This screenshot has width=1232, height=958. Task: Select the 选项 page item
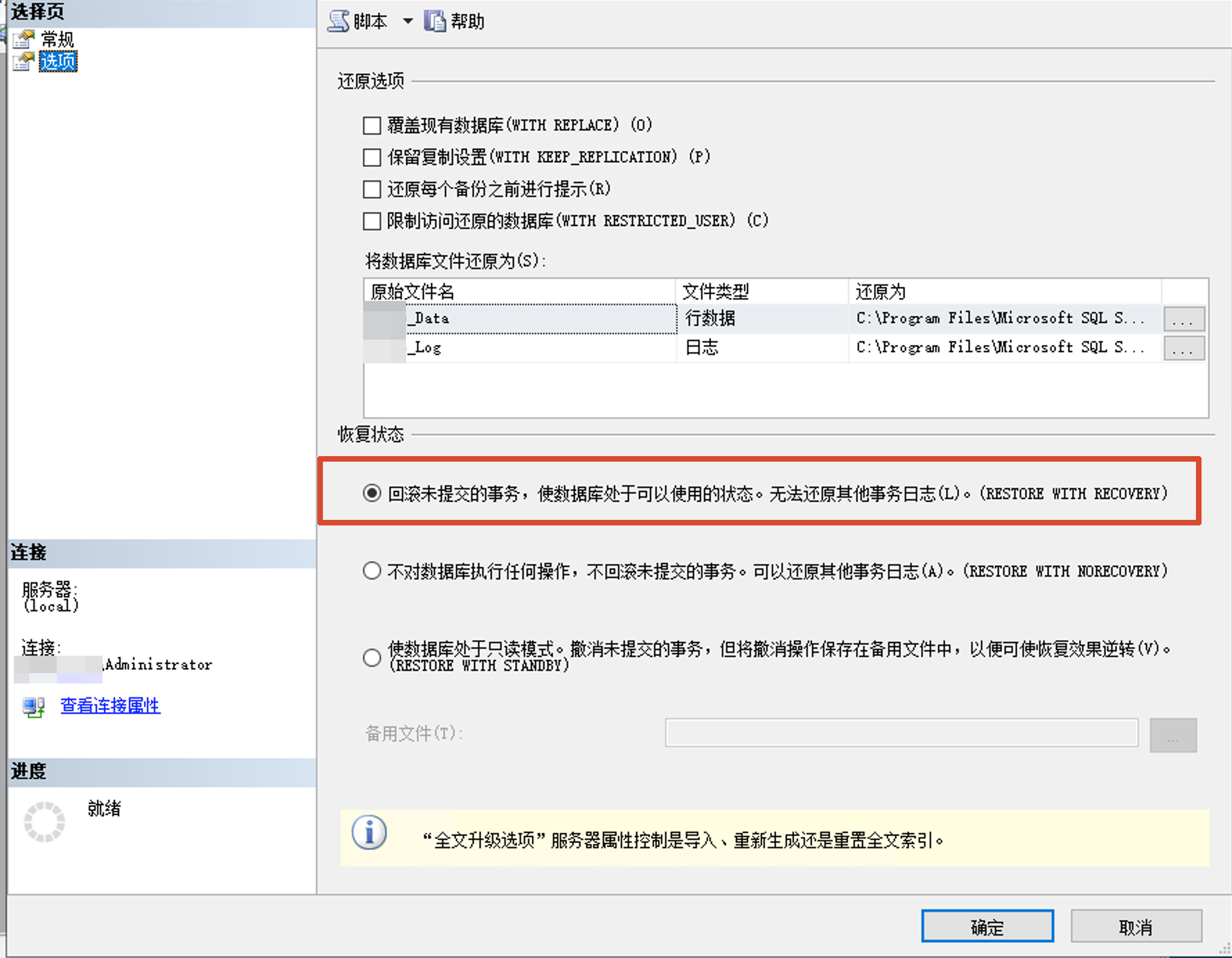click(58, 62)
